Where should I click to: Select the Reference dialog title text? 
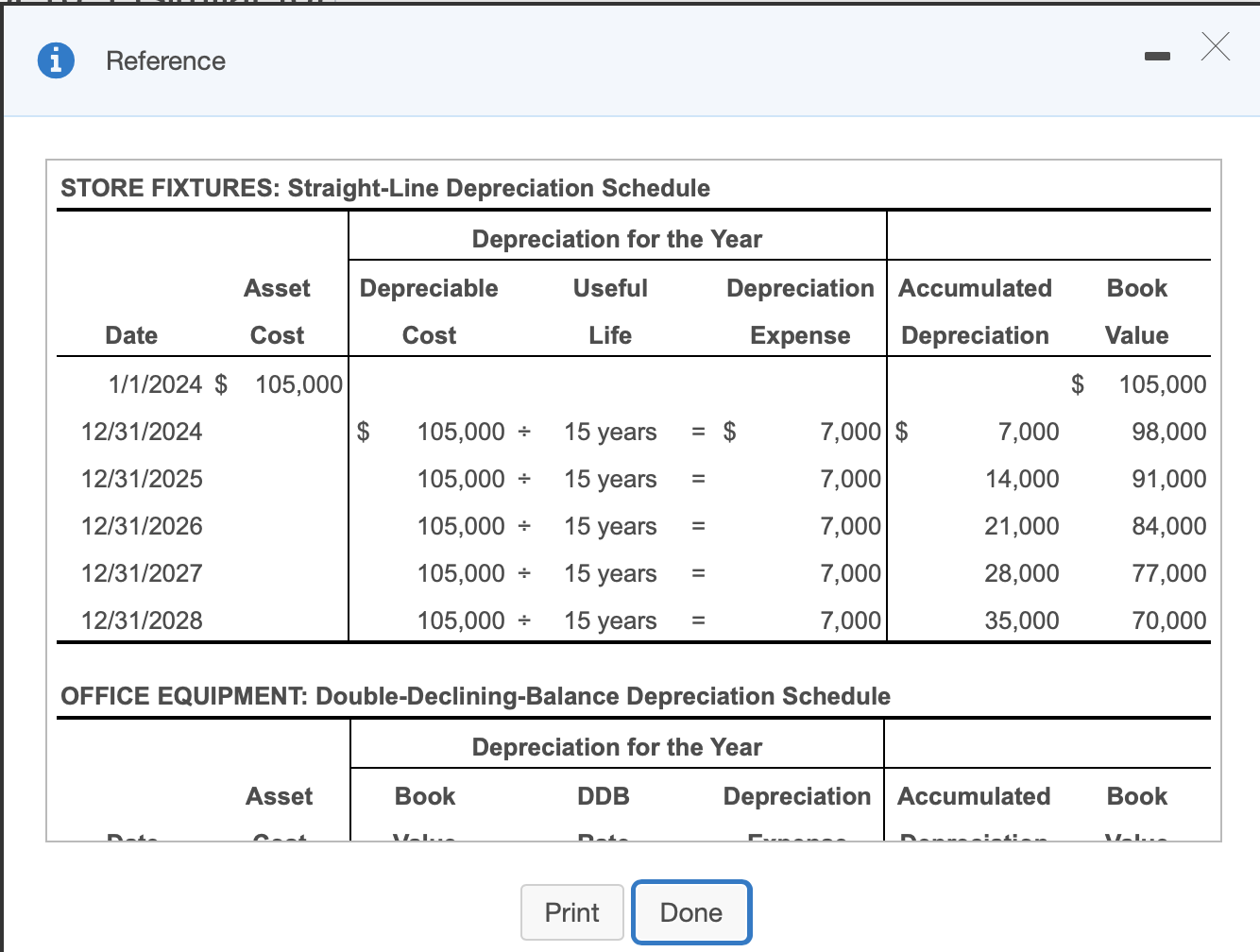[x=165, y=60]
